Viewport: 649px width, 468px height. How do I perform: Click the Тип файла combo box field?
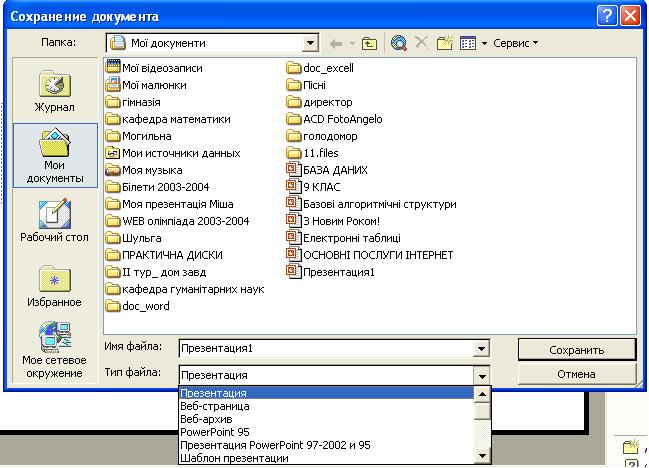(x=327, y=376)
